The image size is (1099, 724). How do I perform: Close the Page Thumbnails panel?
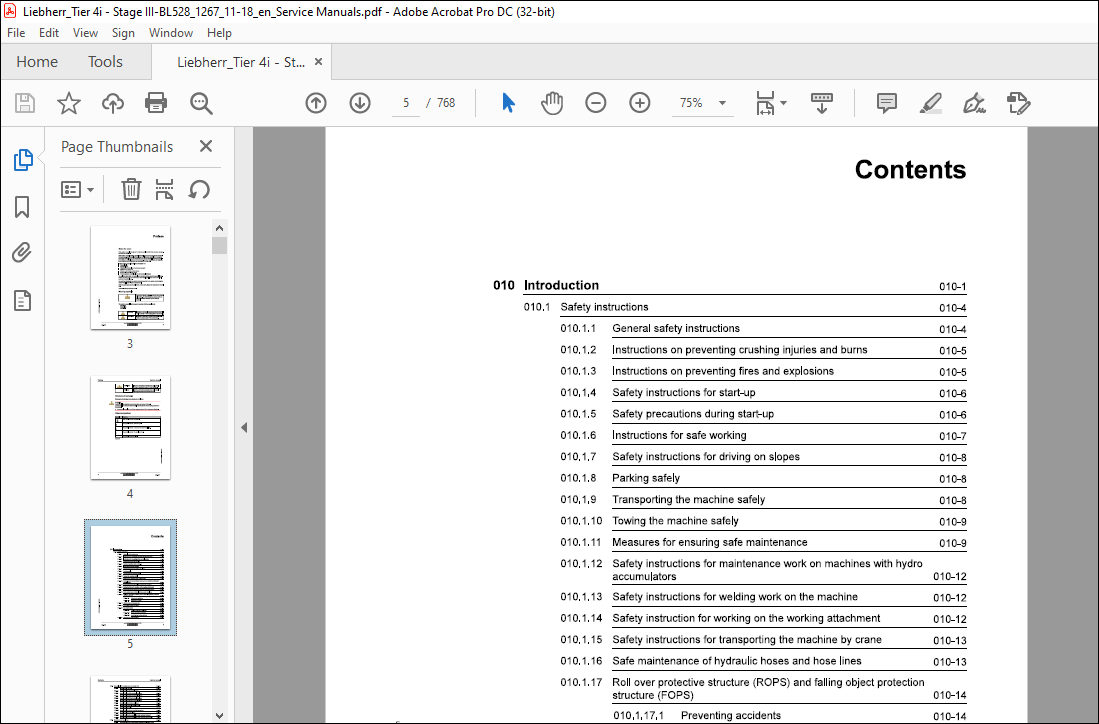[205, 146]
